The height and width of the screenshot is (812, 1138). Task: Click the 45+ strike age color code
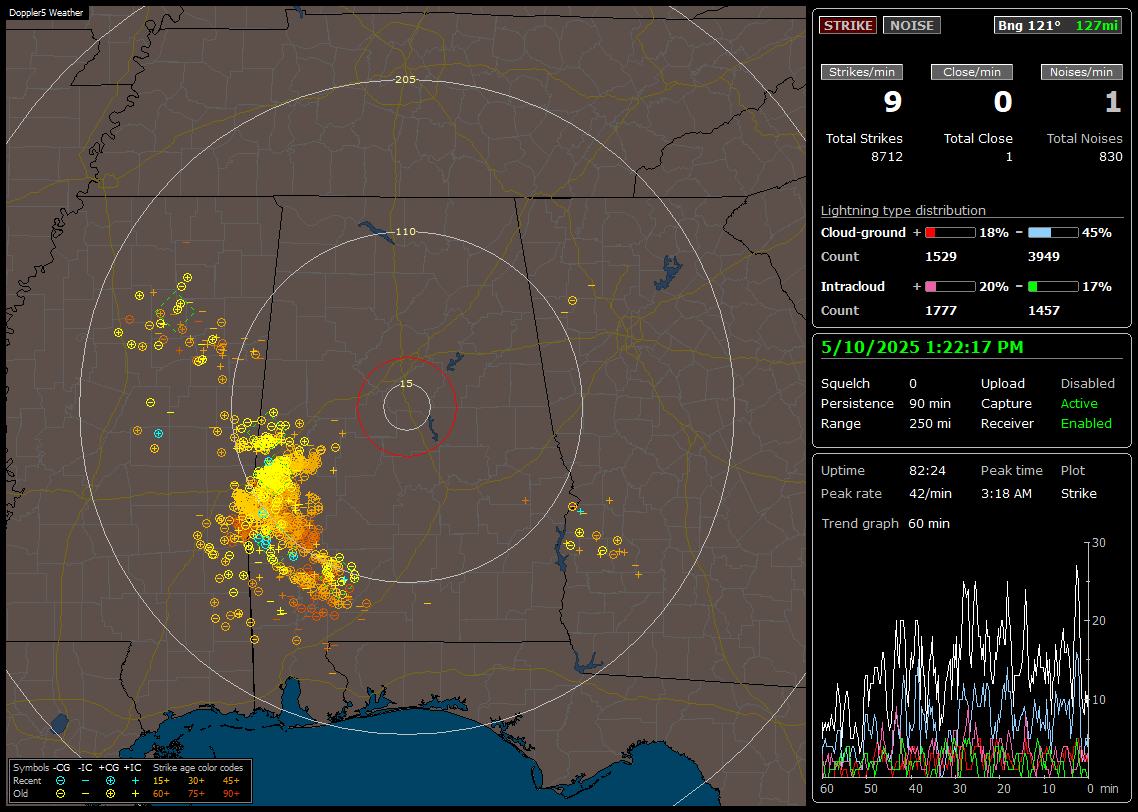click(231, 781)
